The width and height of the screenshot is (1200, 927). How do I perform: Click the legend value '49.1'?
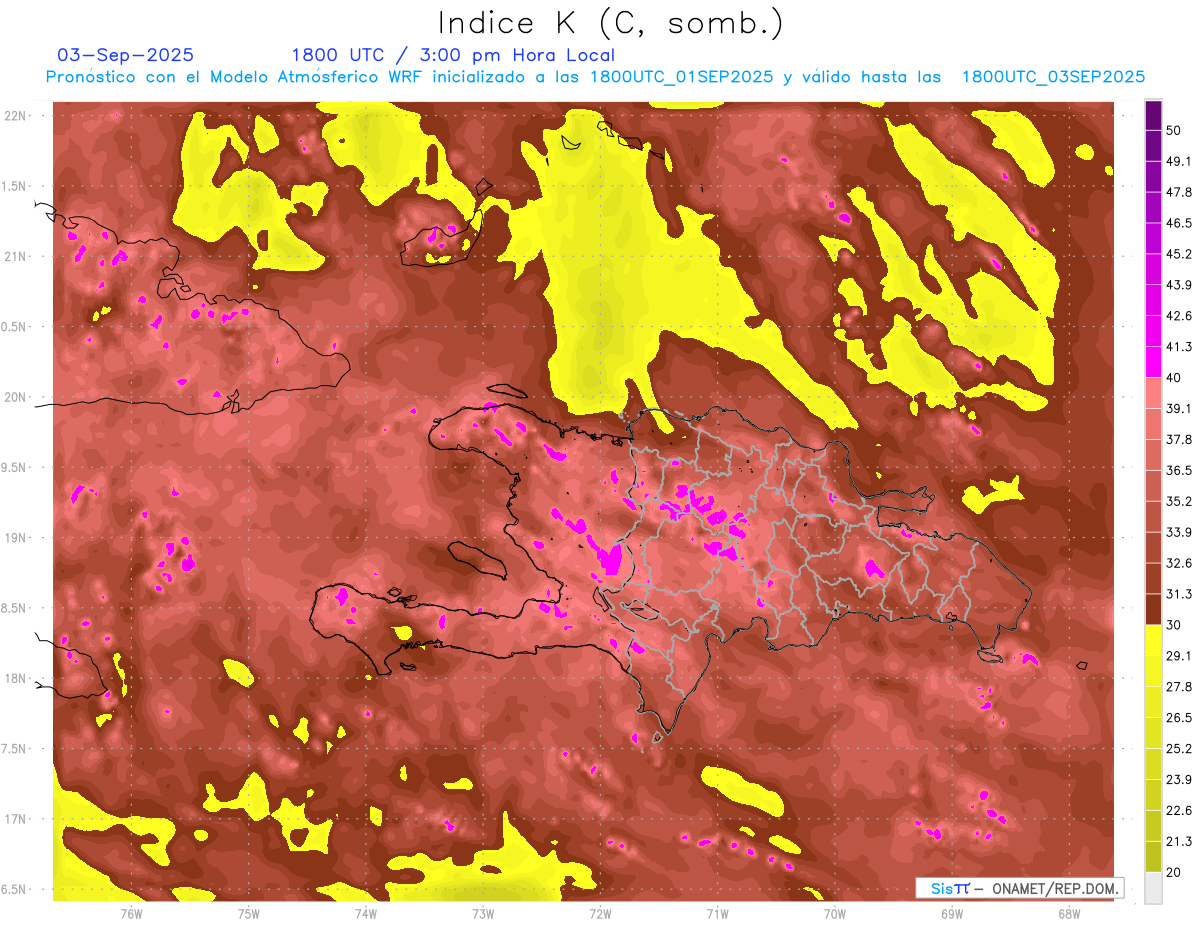point(1179,161)
